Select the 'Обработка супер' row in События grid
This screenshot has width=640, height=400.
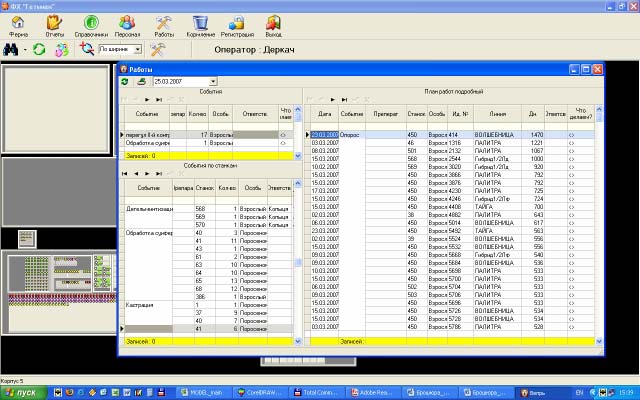[x=209, y=143]
